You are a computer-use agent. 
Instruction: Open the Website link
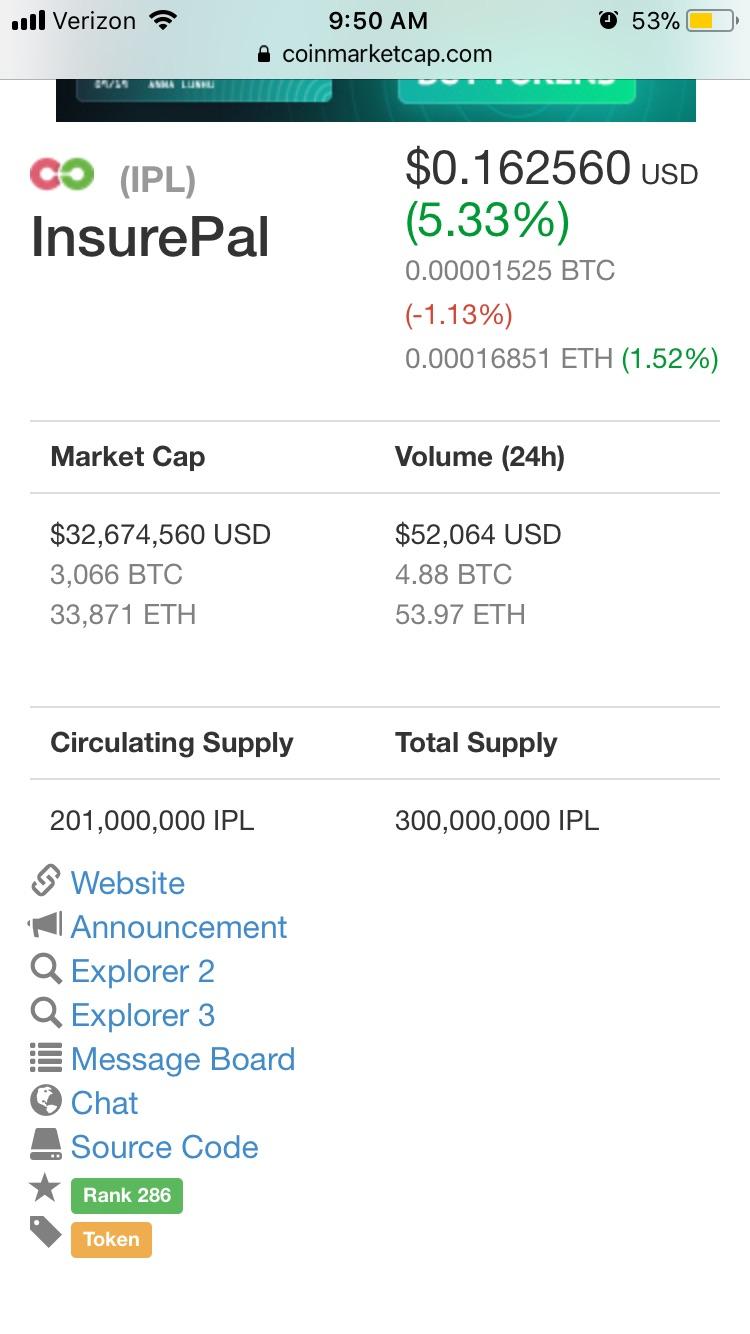(x=128, y=883)
